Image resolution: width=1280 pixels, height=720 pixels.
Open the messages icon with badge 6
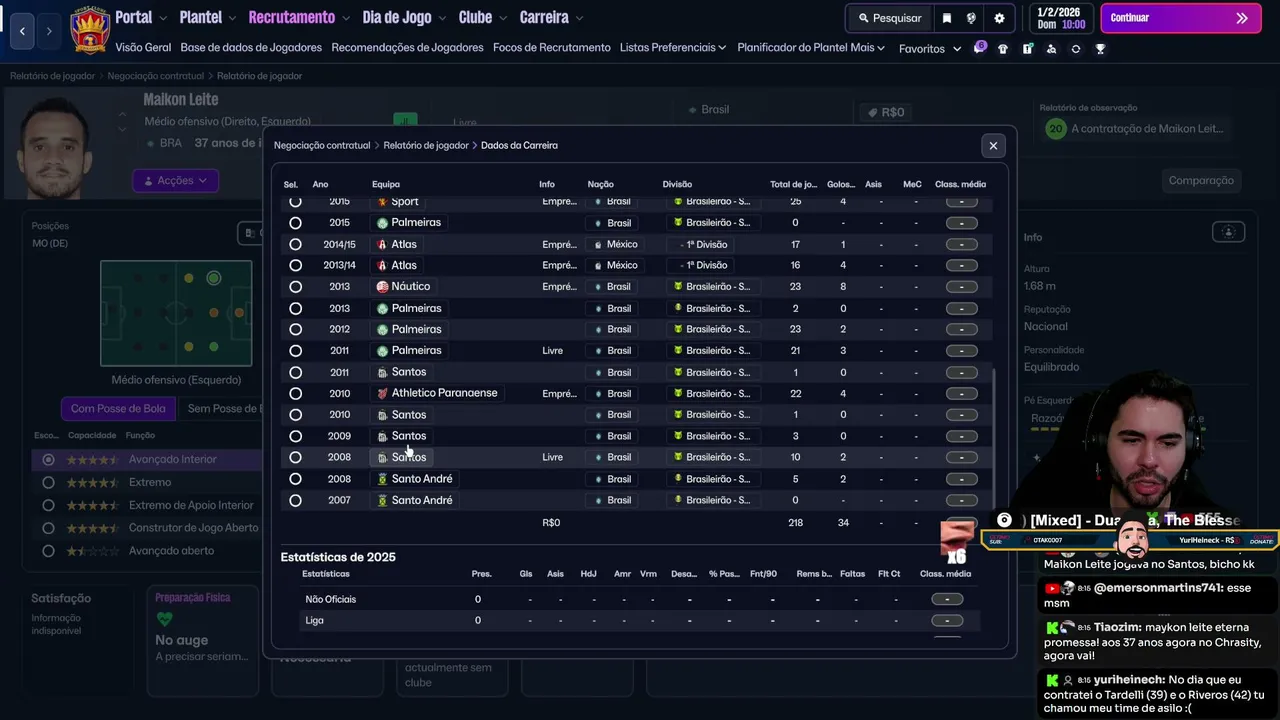coord(979,48)
